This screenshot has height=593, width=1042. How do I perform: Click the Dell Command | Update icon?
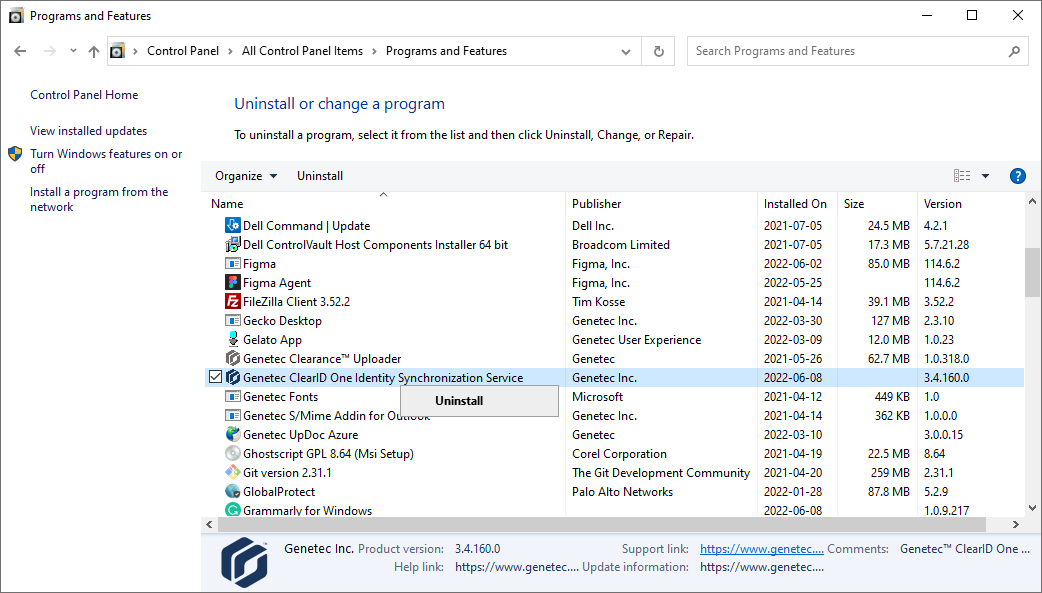click(x=234, y=225)
